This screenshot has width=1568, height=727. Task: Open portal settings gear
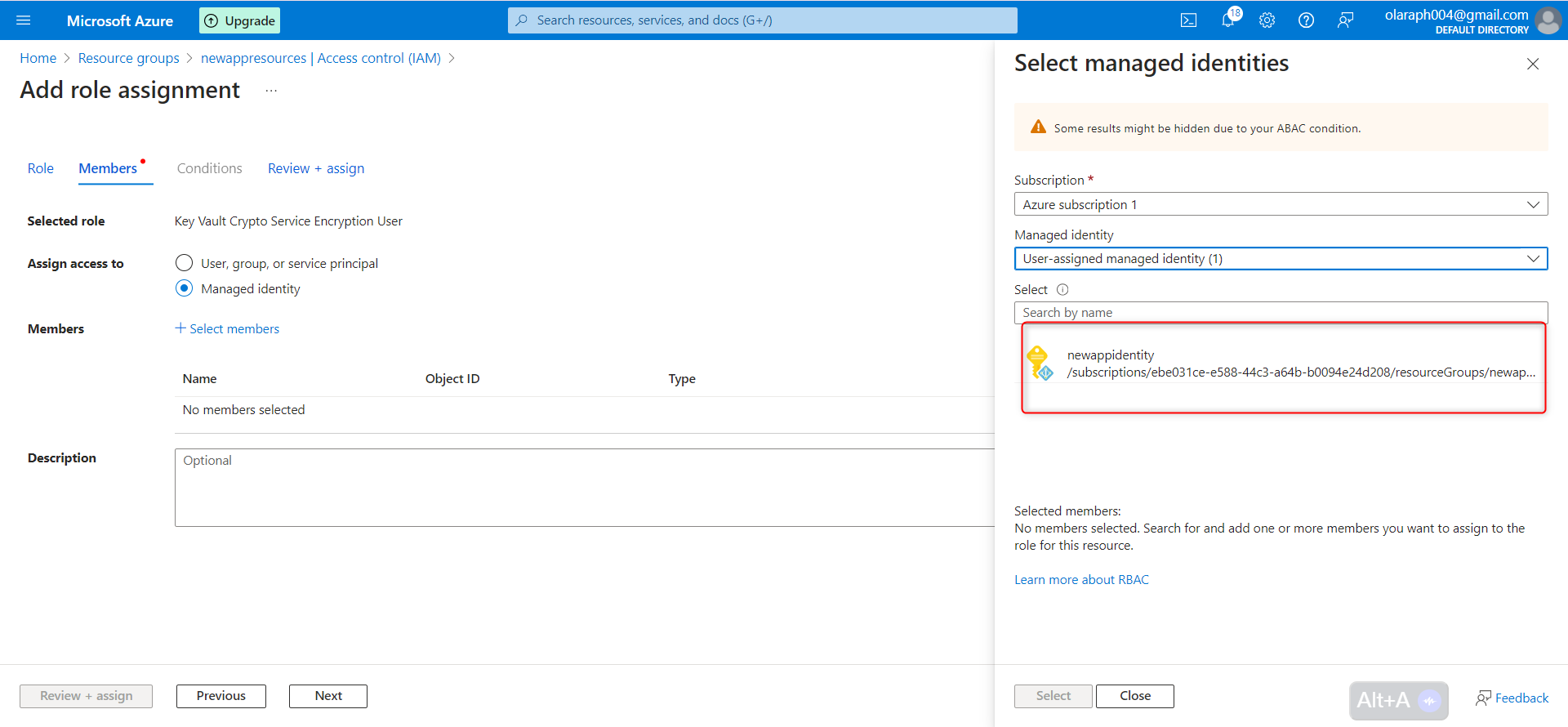(x=1267, y=20)
